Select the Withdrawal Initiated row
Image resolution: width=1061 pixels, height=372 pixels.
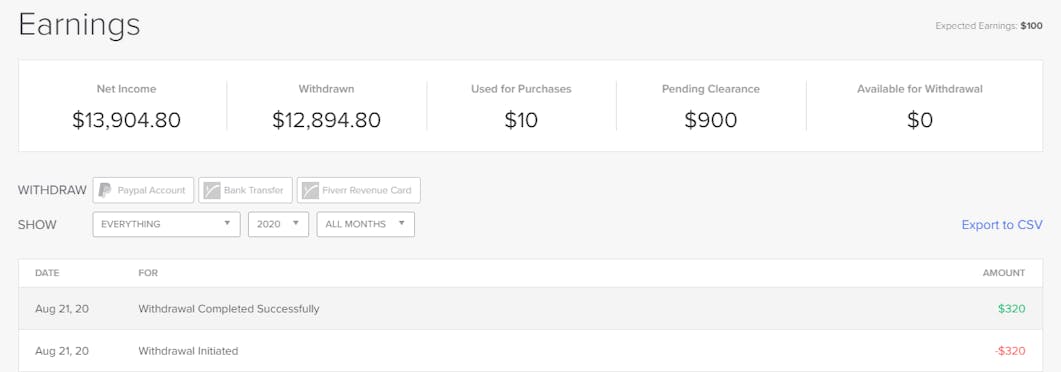pos(530,350)
